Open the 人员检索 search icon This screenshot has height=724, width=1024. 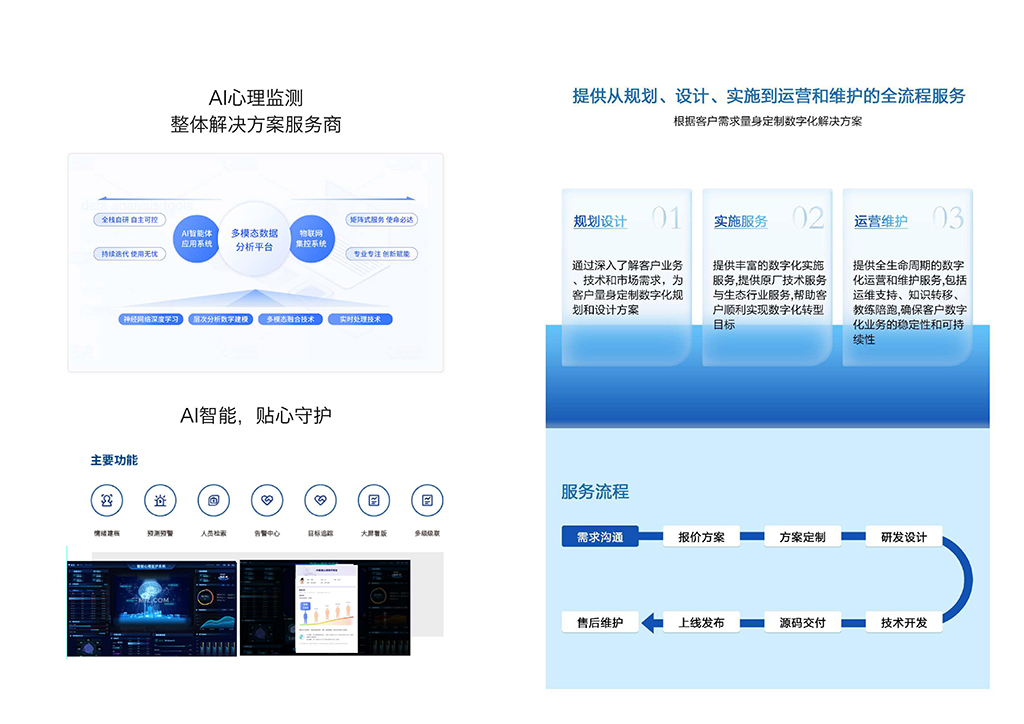coord(214,500)
